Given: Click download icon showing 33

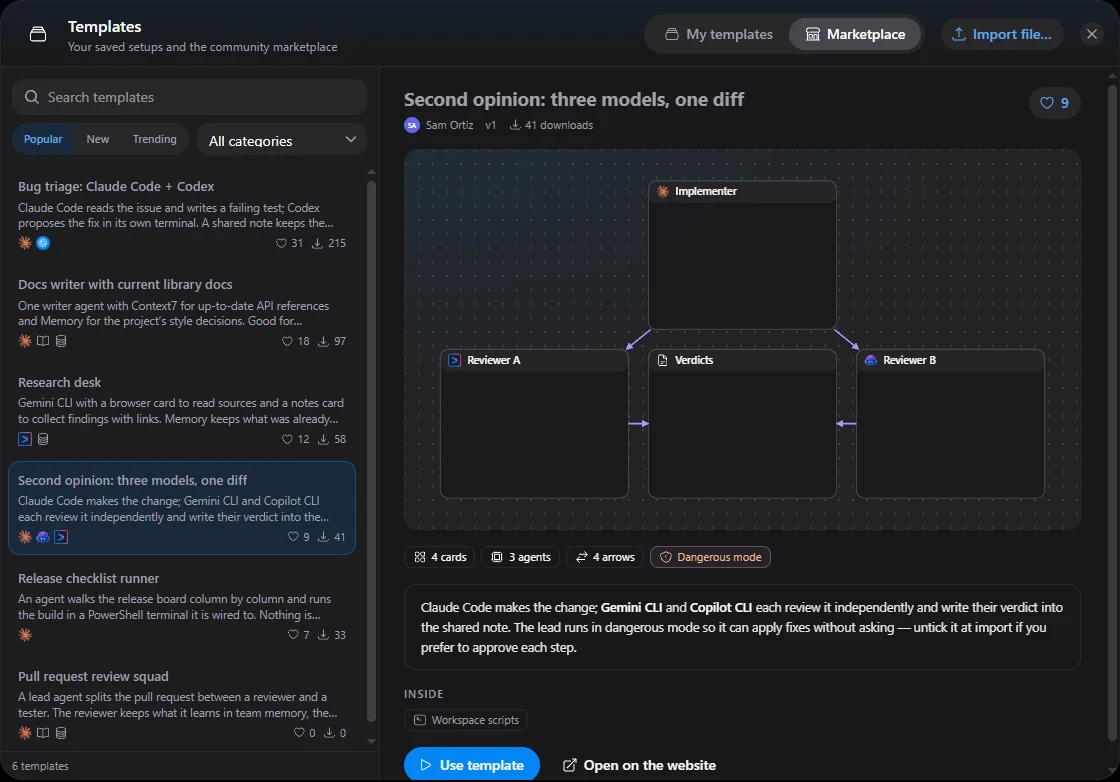Looking at the screenshot, I should (323, 635).
